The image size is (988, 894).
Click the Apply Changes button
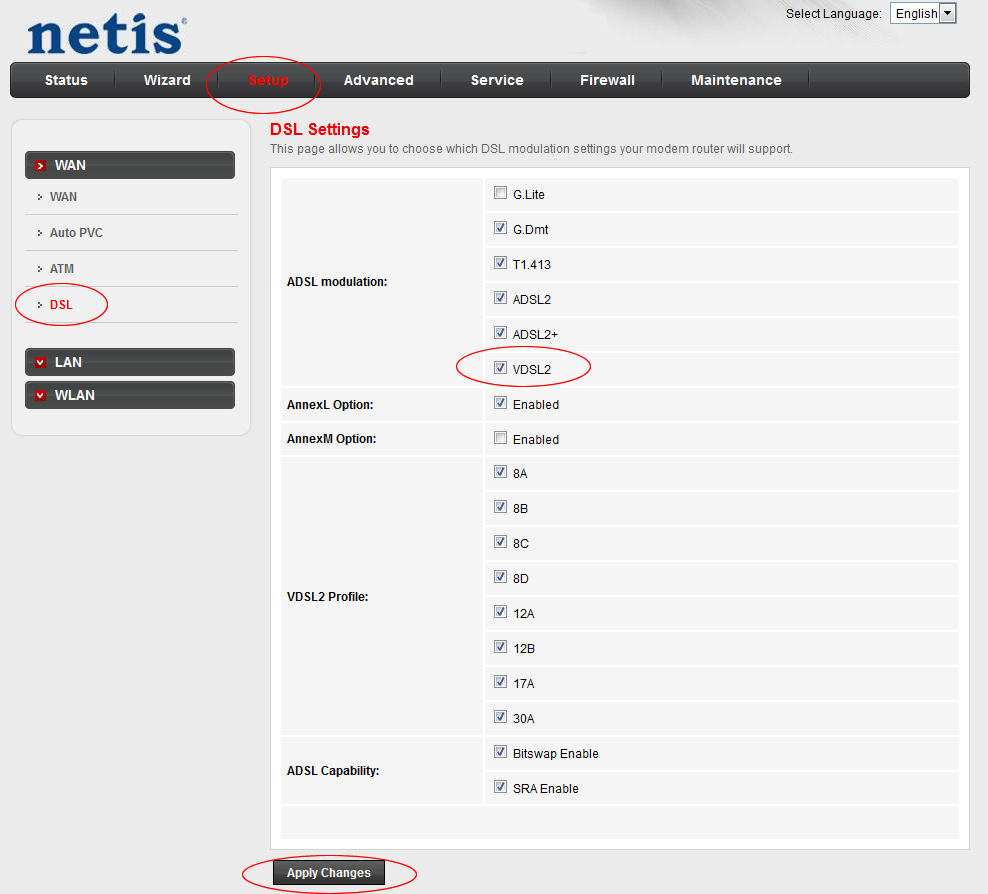point(328,872)
